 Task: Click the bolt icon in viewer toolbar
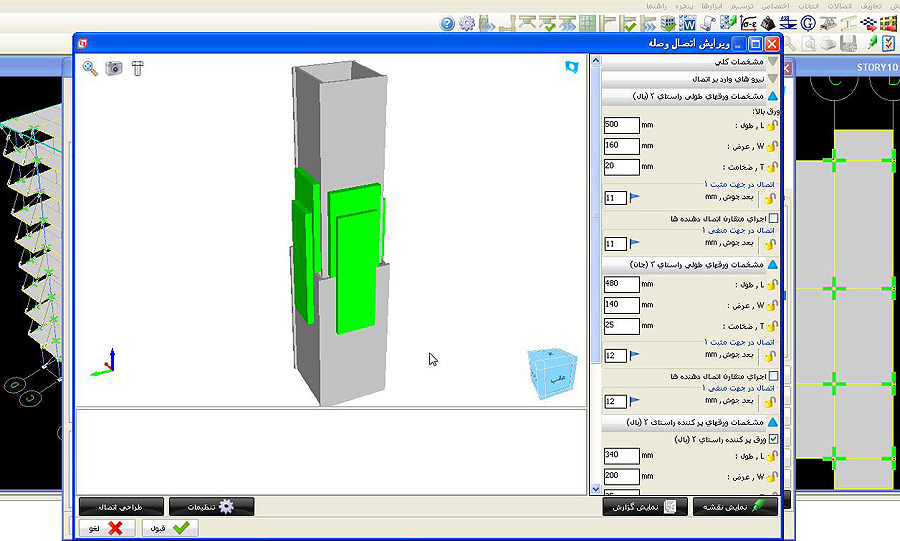click(x=138, y=68)
